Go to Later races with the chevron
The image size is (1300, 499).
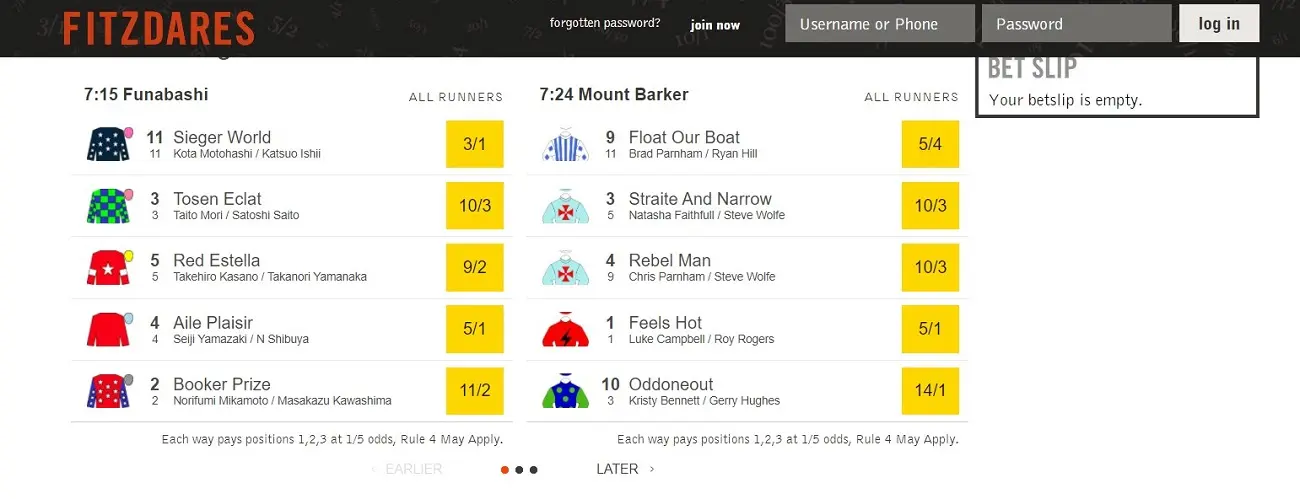tap(626, 469)
